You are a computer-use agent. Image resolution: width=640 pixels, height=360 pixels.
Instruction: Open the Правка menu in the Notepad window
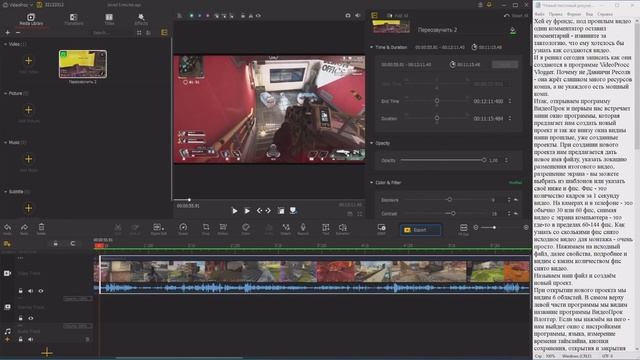[556, 14]
